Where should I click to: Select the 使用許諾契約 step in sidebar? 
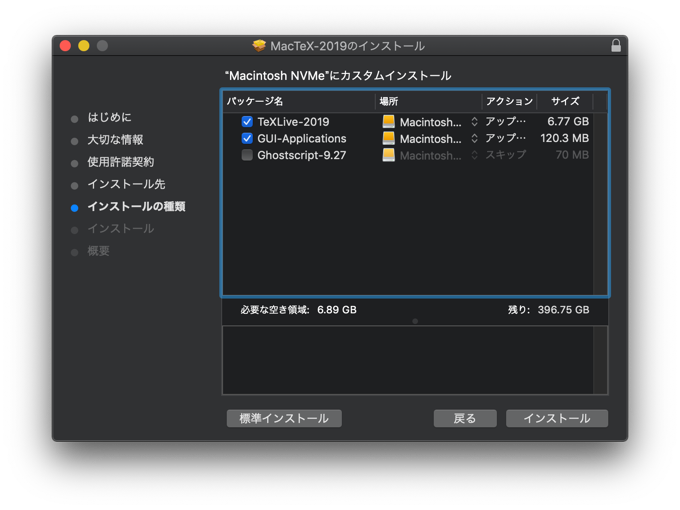pyautogui.click(x=121, y=162)
